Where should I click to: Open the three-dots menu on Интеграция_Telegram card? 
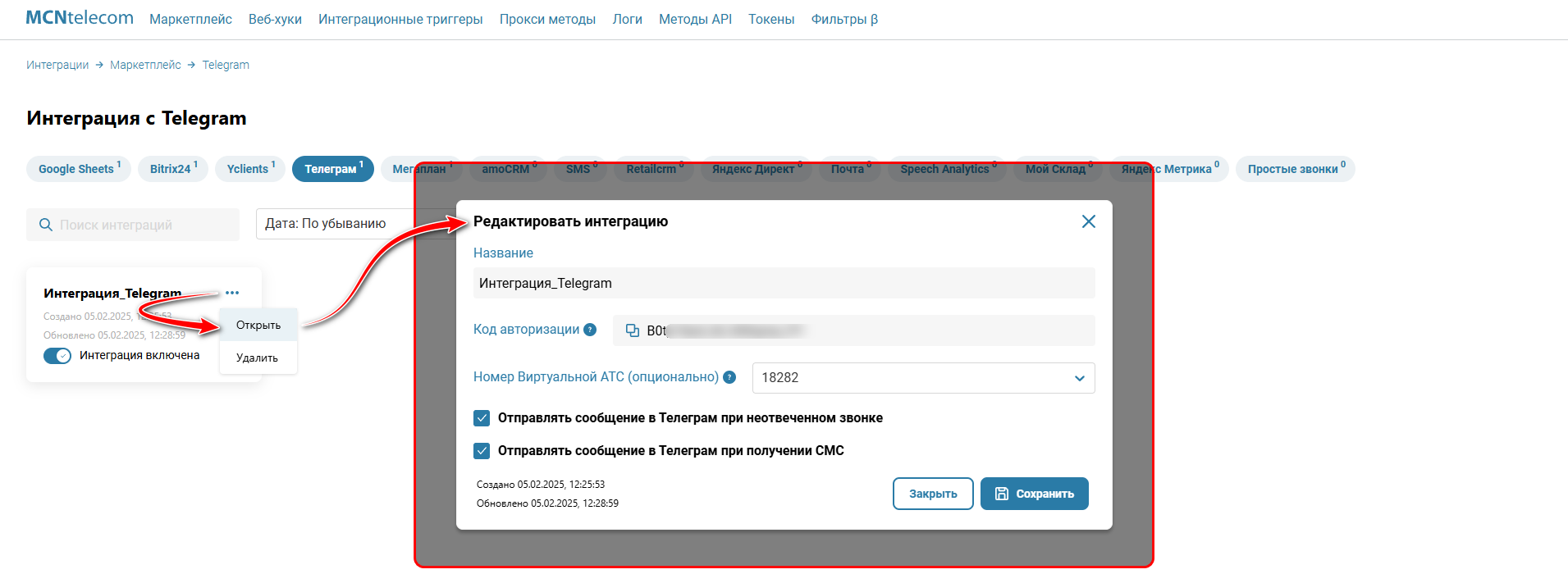click(x=232, y=293)
